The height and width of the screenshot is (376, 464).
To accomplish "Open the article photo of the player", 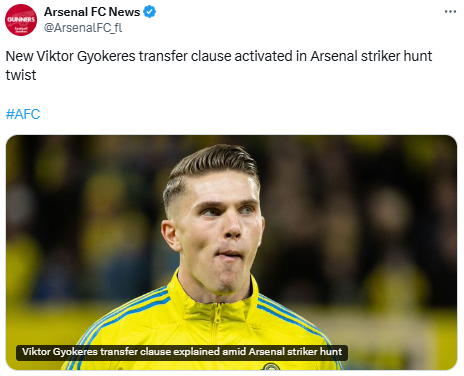I will pyautogui.click(x=231, y=252).
